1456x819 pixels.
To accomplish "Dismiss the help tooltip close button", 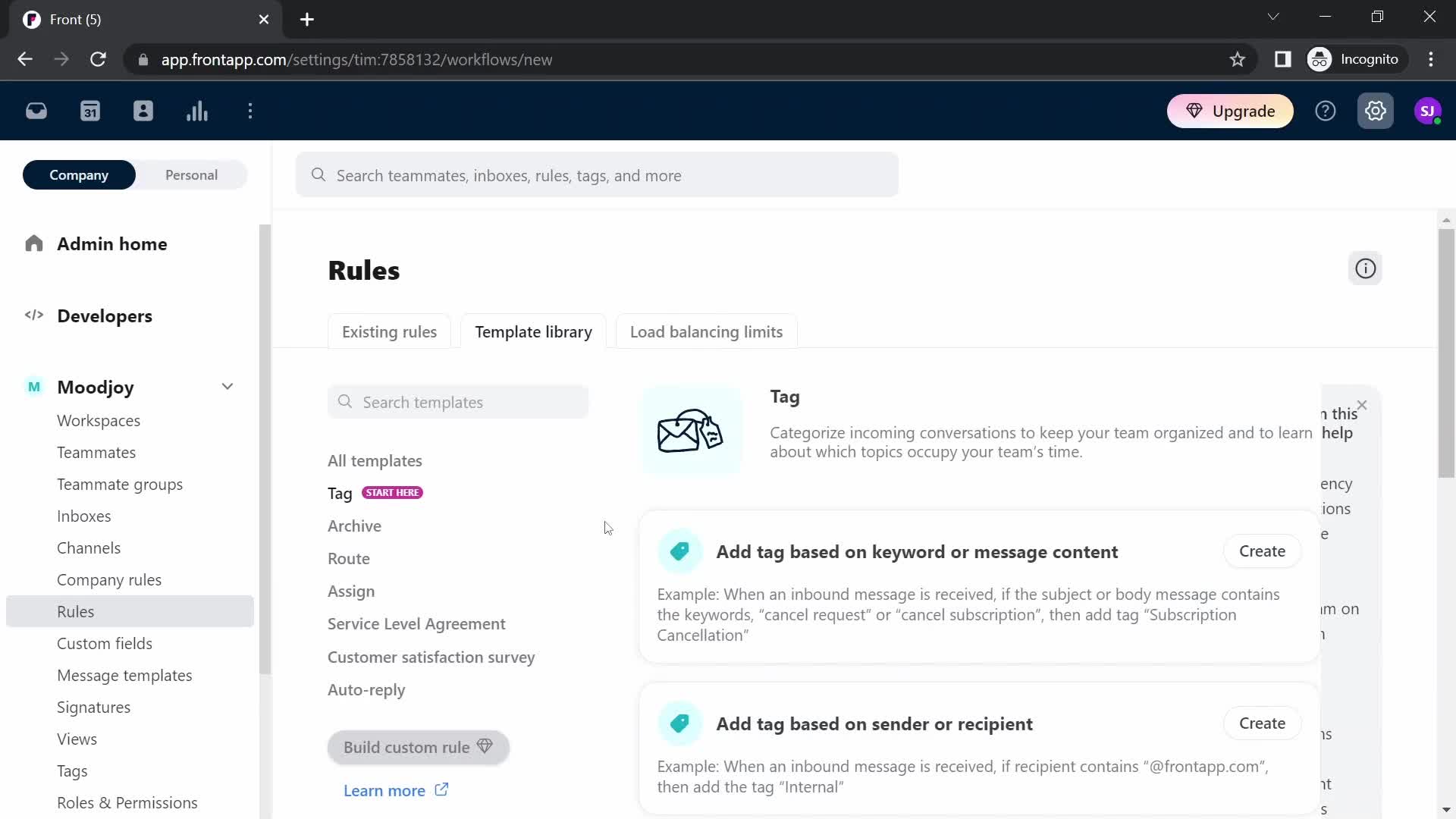I will 1363,405.
